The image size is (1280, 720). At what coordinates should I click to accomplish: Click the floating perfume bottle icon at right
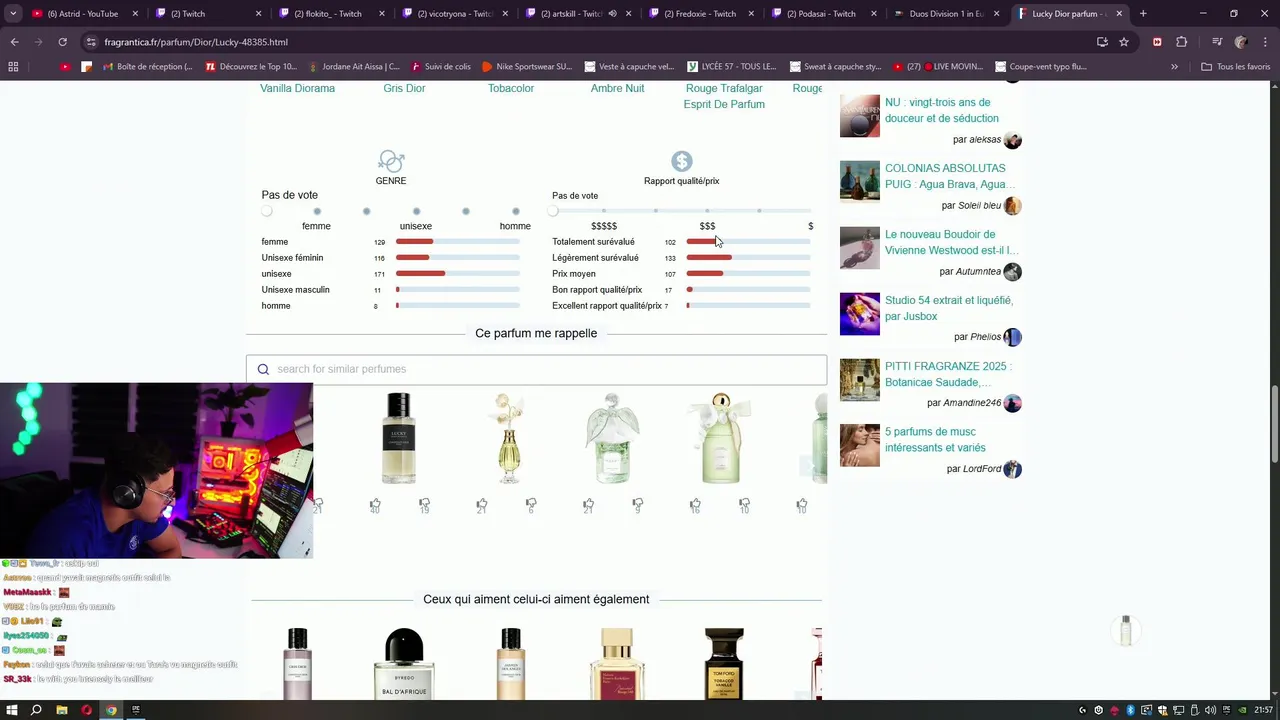[1126, 631]
